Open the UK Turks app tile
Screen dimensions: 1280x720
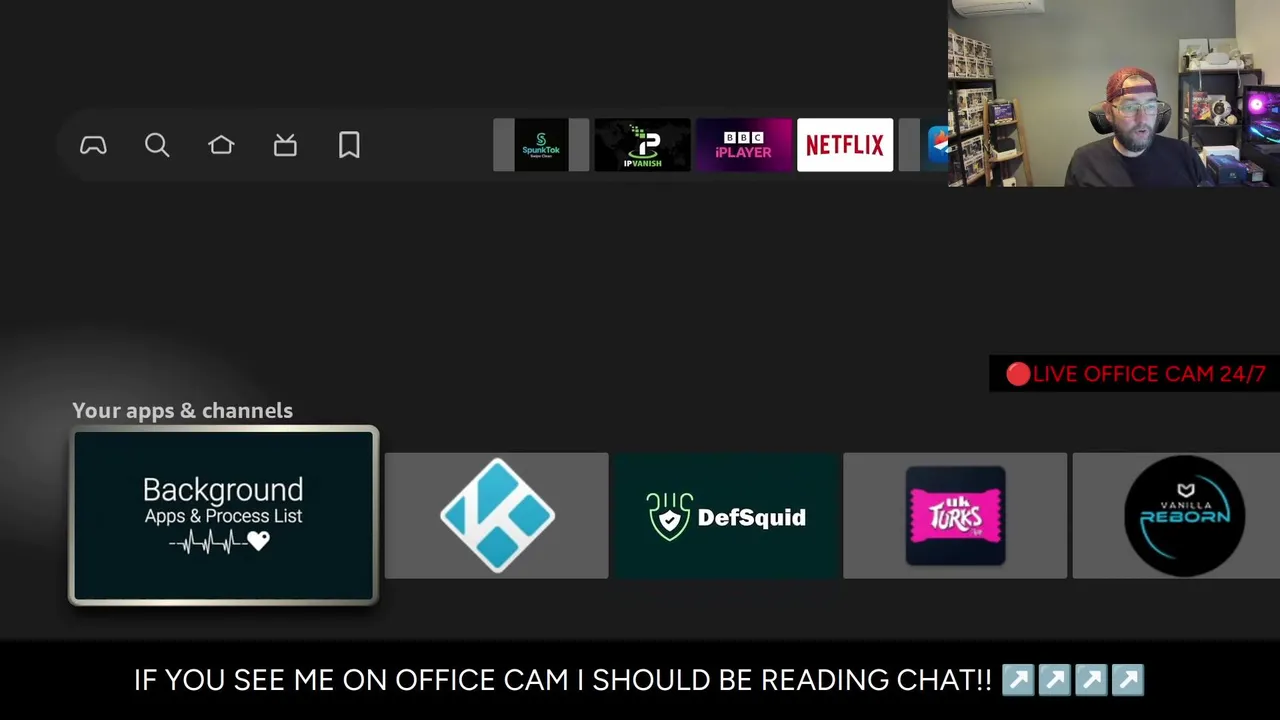pyautogui.click(x=955, y=516)
